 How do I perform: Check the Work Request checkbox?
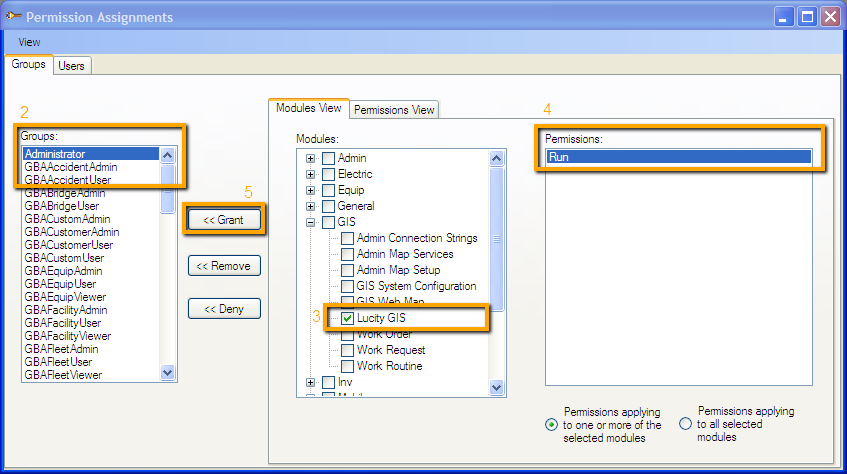[x=347, y=350]
